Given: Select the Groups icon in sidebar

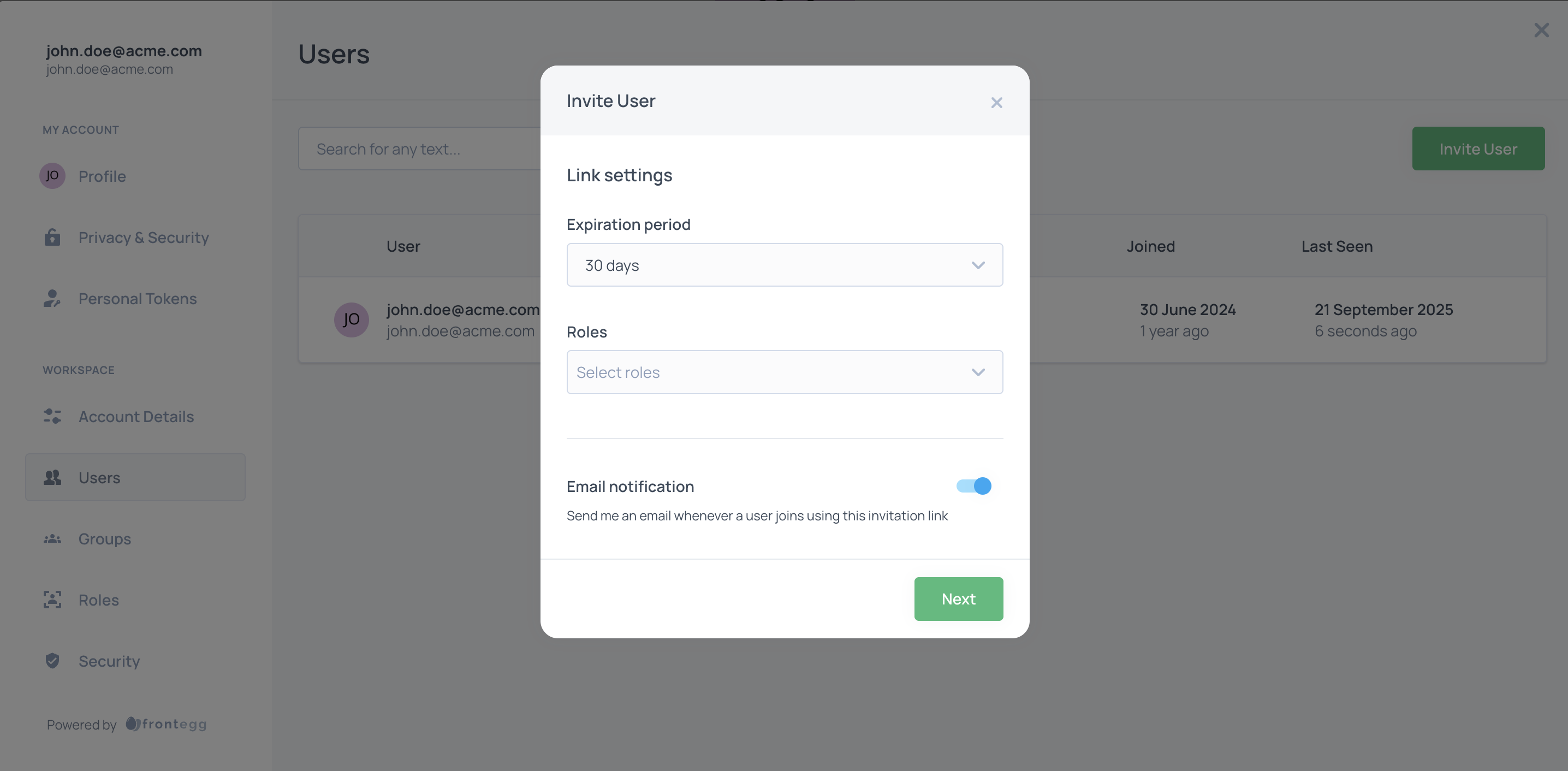Looking at the screenshot, I should point(52,538).
